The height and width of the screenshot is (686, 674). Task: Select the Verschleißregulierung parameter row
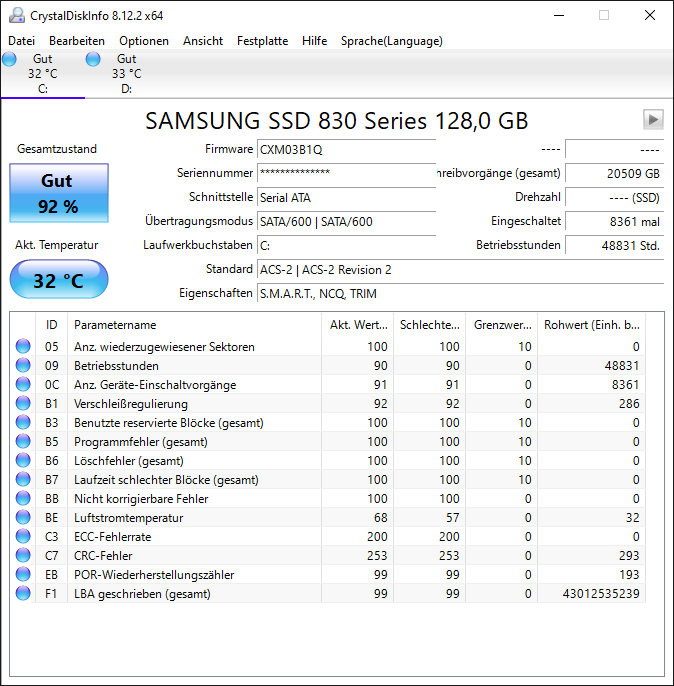click(328, 403)
